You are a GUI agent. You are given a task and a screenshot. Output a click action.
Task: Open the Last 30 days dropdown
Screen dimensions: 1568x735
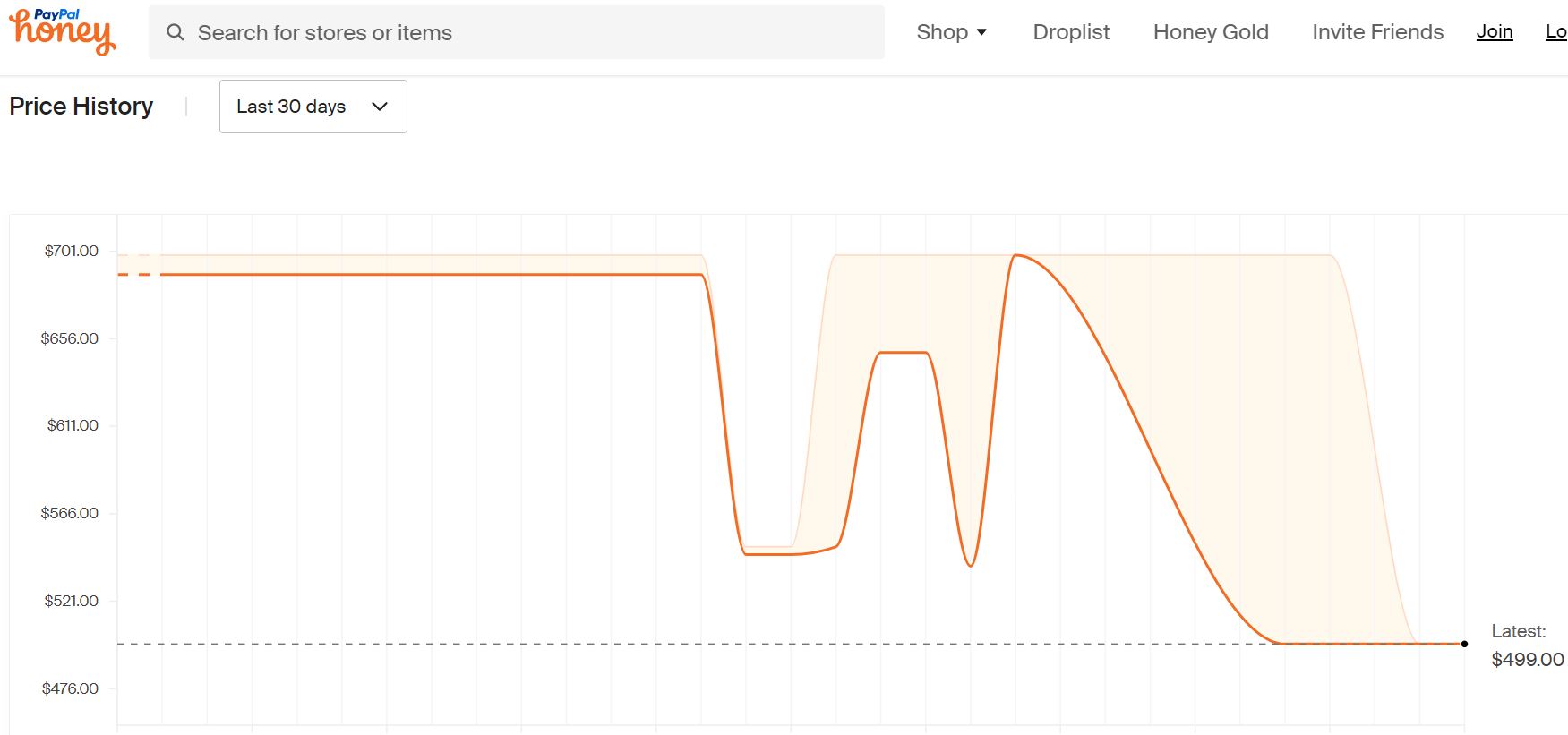point(313,107)
